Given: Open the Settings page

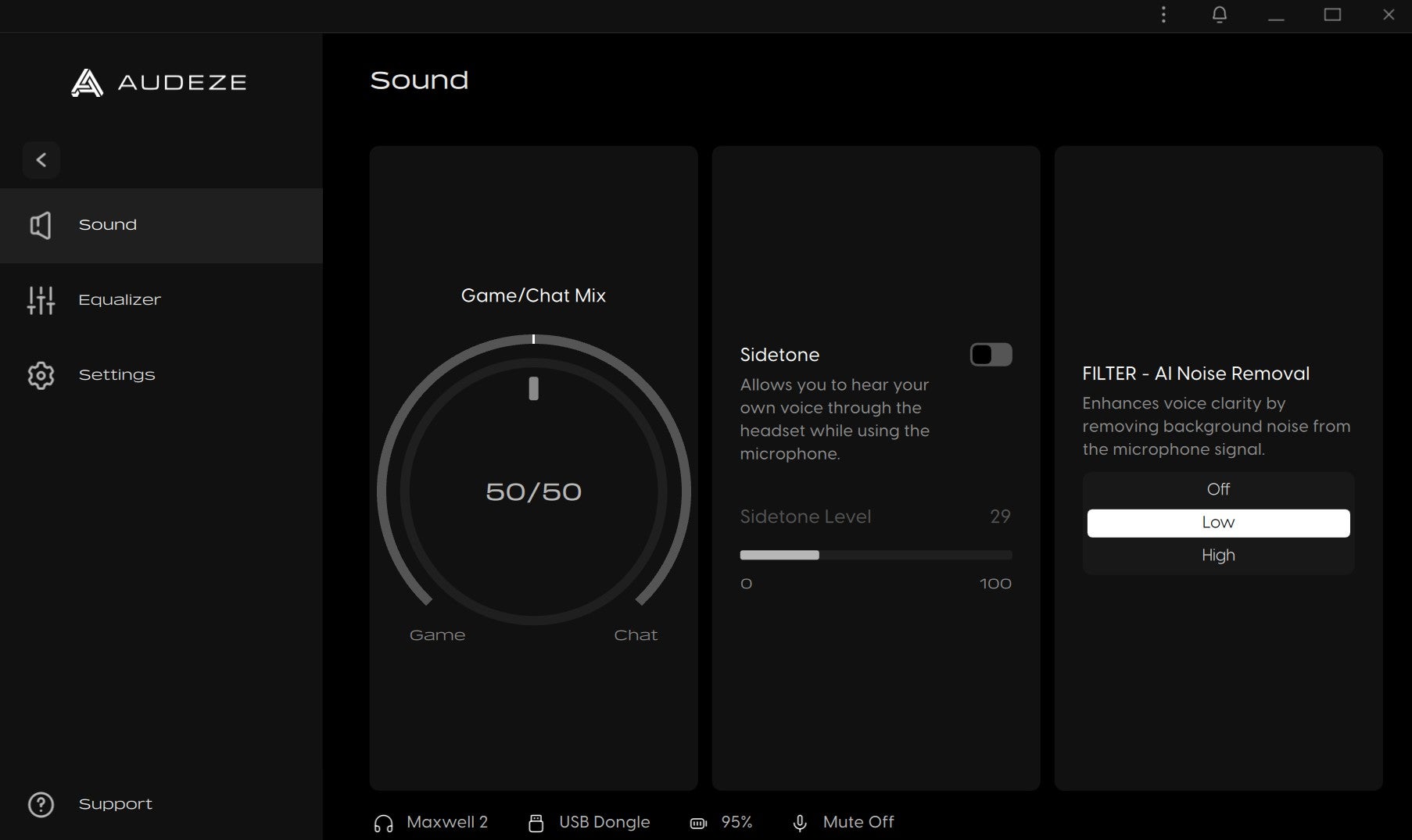Looking at the screenshot, I should tap(117, 375).
